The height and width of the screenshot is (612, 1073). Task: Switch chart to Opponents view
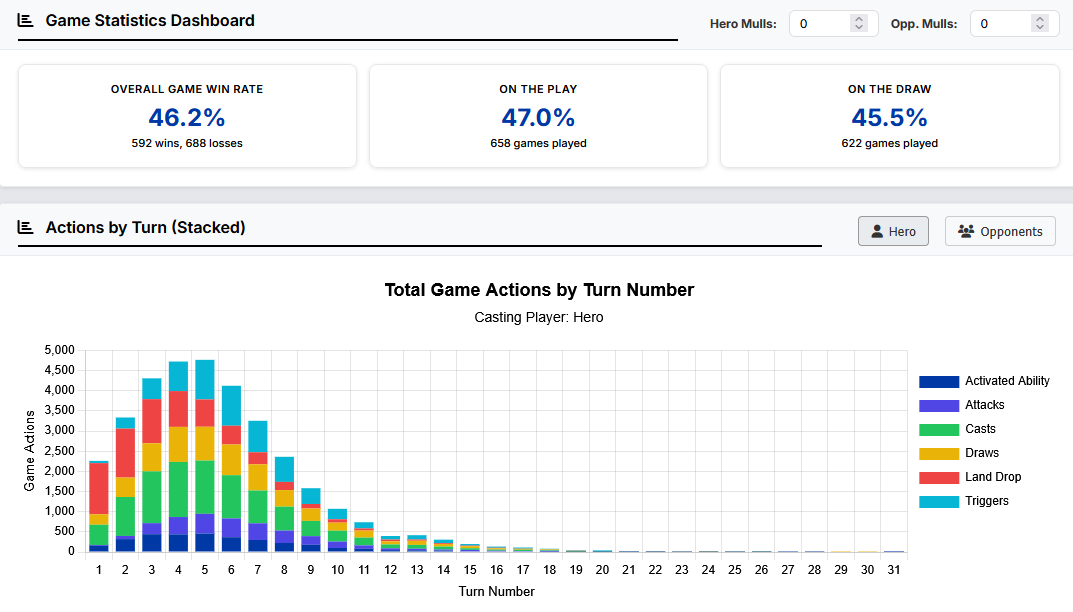point(1000,231)
